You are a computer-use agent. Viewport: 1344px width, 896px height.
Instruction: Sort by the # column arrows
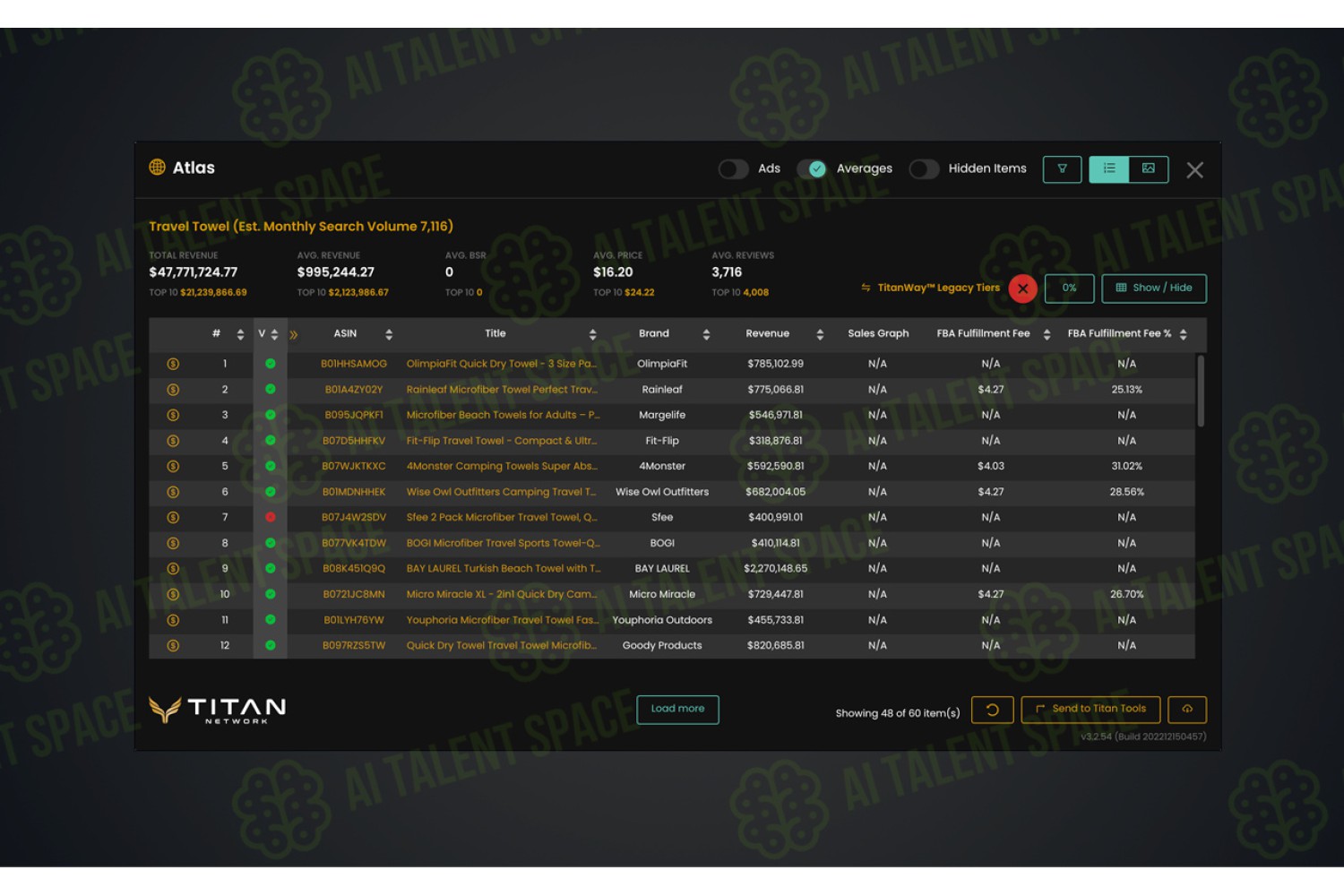click(240, 334)
